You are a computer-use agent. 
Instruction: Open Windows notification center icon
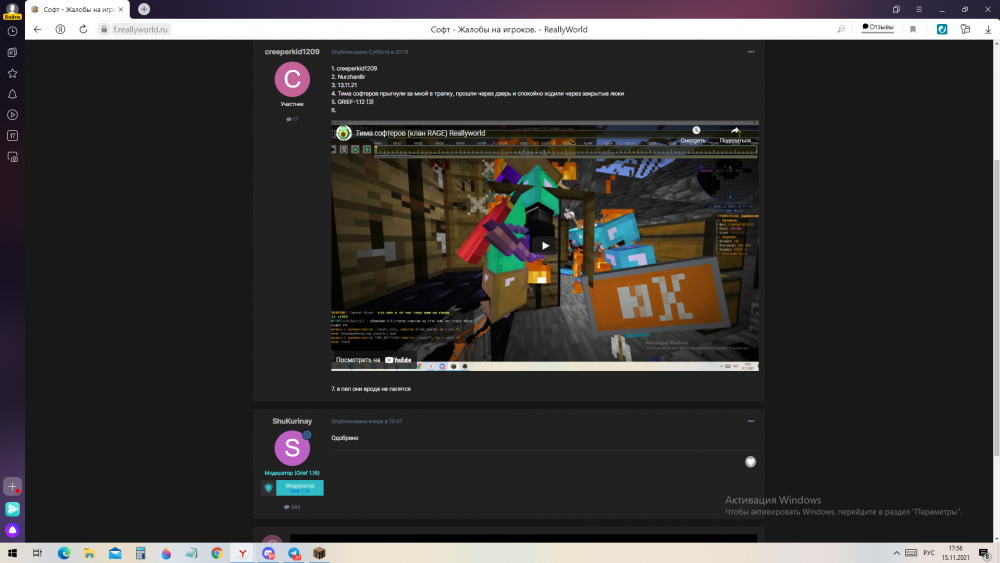tap(985, 553)
